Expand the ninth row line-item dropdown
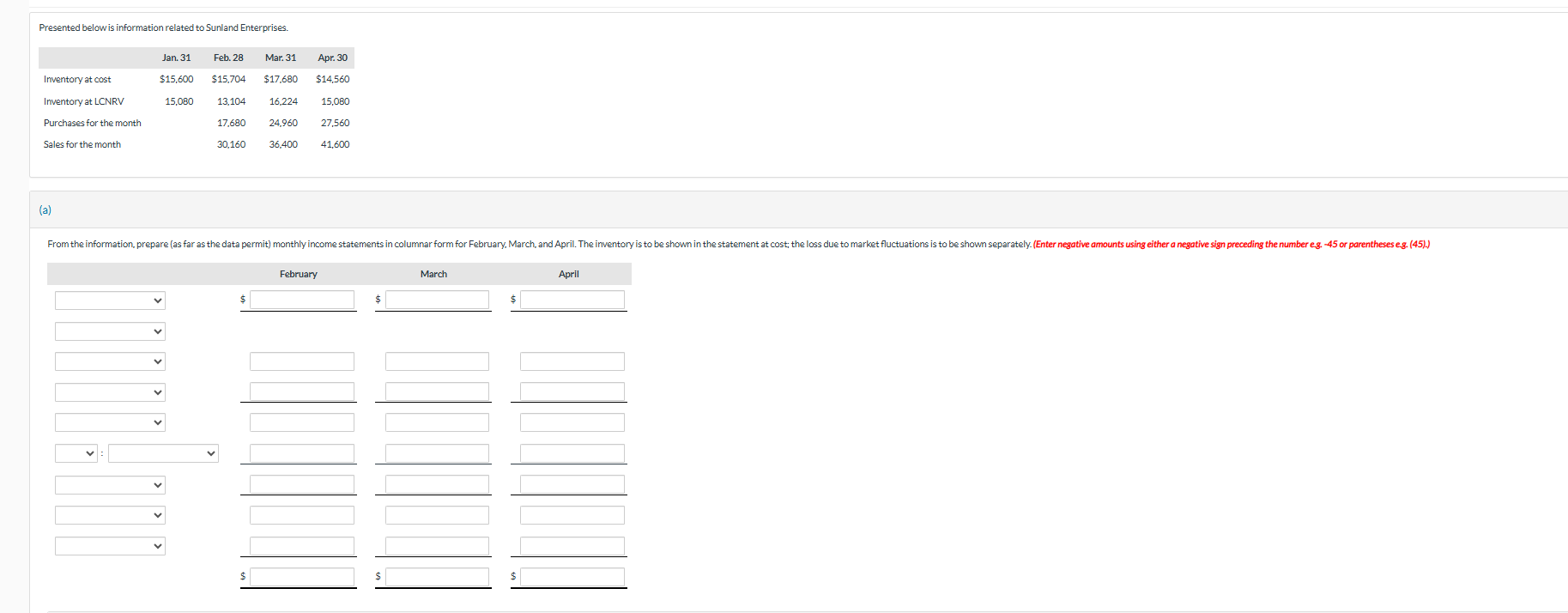The width and height of the screenshot is (1568, 613). 110,546
